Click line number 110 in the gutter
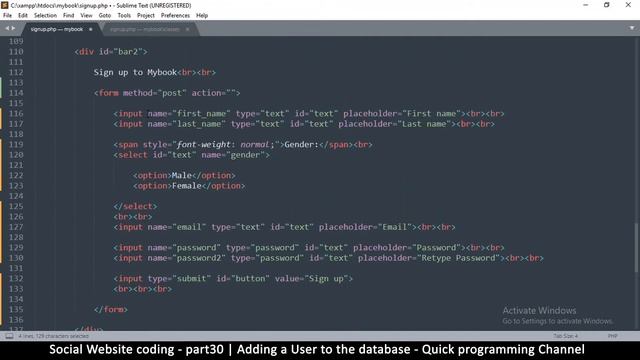 click(x=16, y=52)
